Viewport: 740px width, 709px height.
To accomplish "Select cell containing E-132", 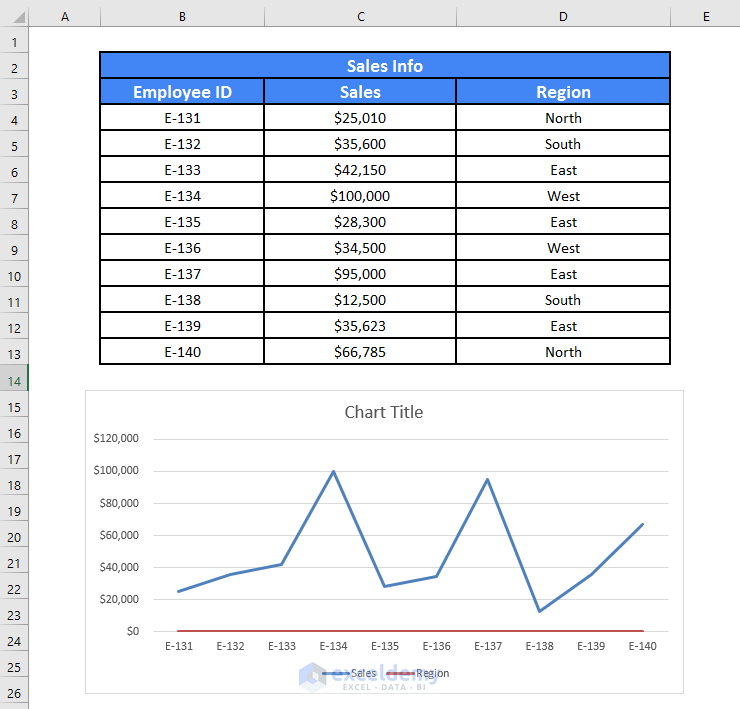I will tap(182, 143).
